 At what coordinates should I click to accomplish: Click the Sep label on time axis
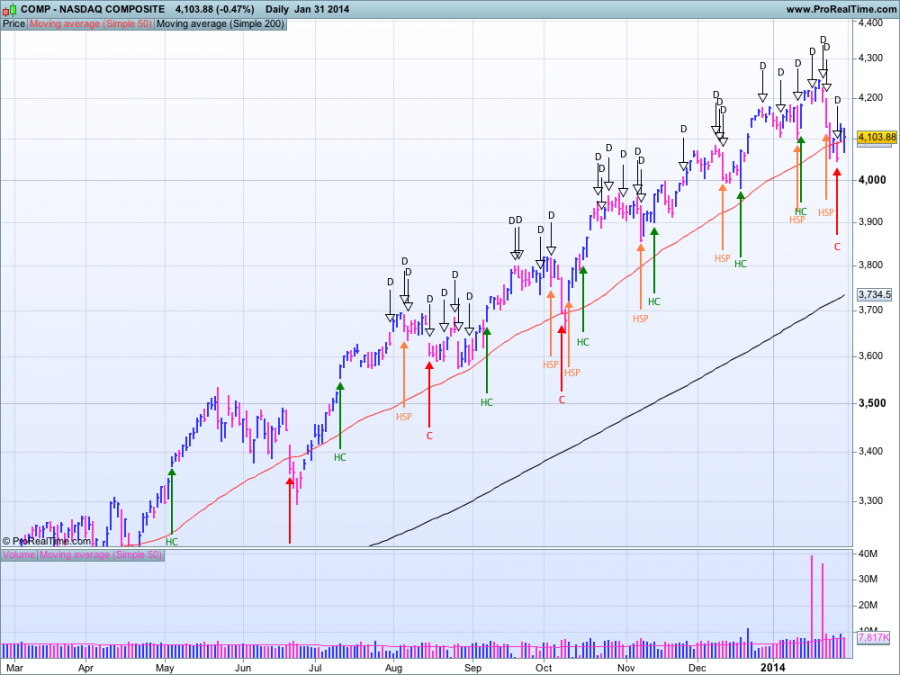(472, 668)
